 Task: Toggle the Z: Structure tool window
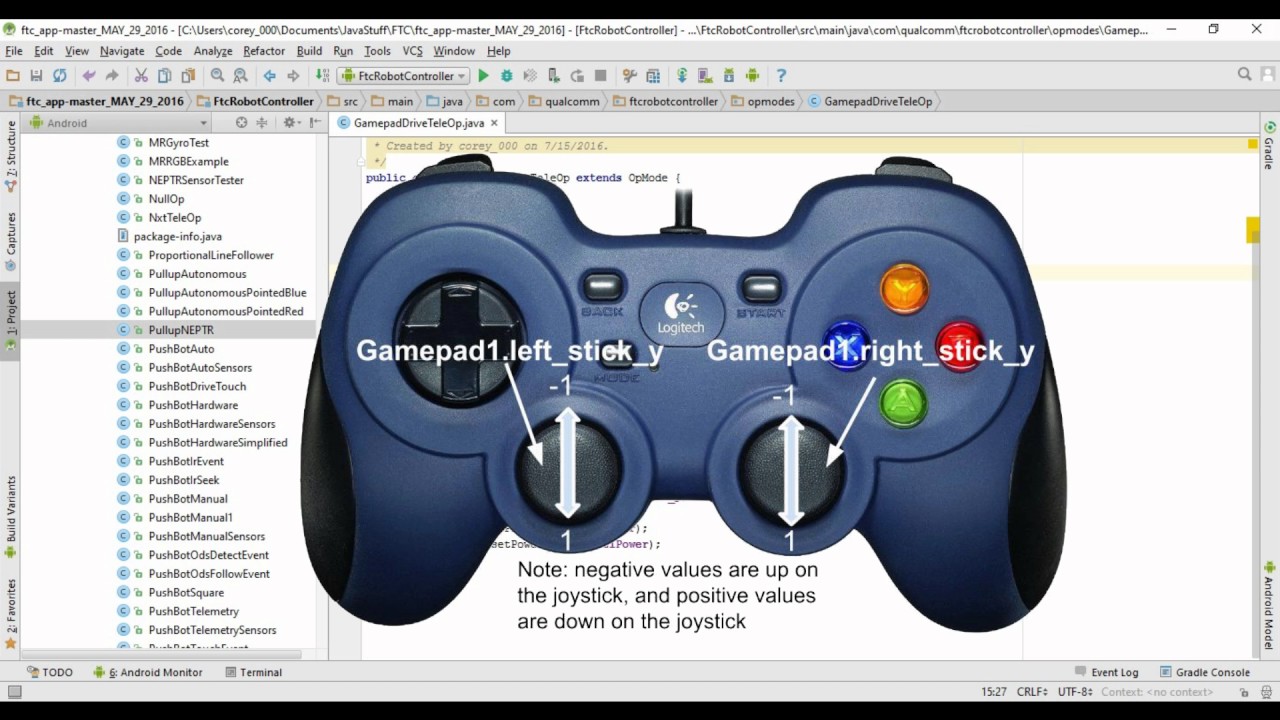[11, 156]
